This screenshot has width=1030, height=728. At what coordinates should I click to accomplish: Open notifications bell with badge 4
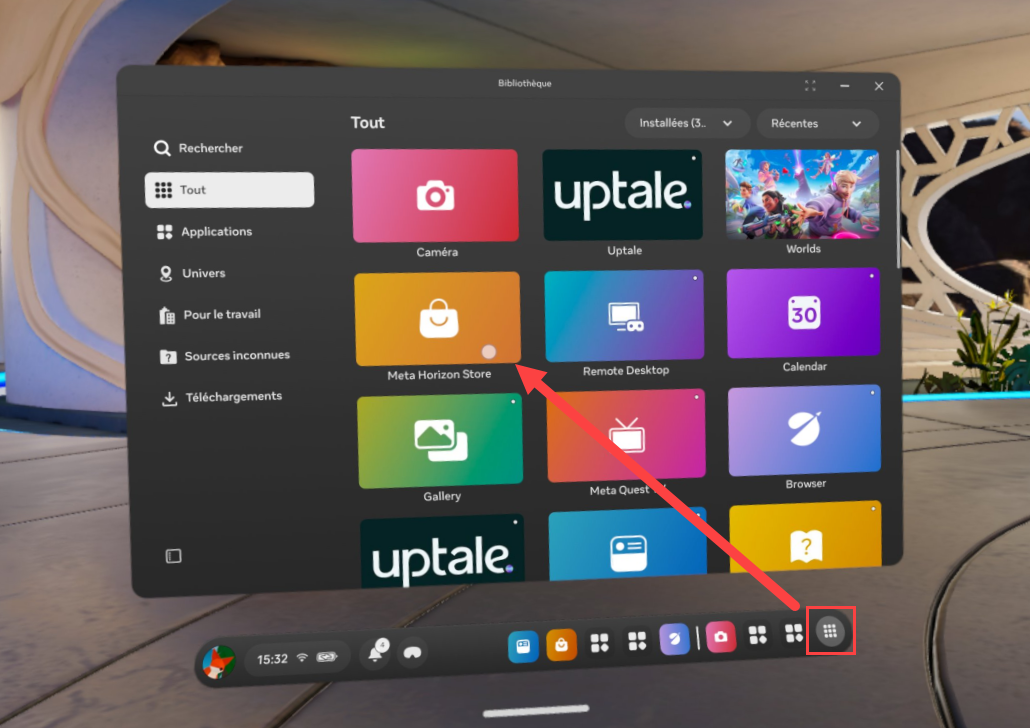(x=376, y=651)
